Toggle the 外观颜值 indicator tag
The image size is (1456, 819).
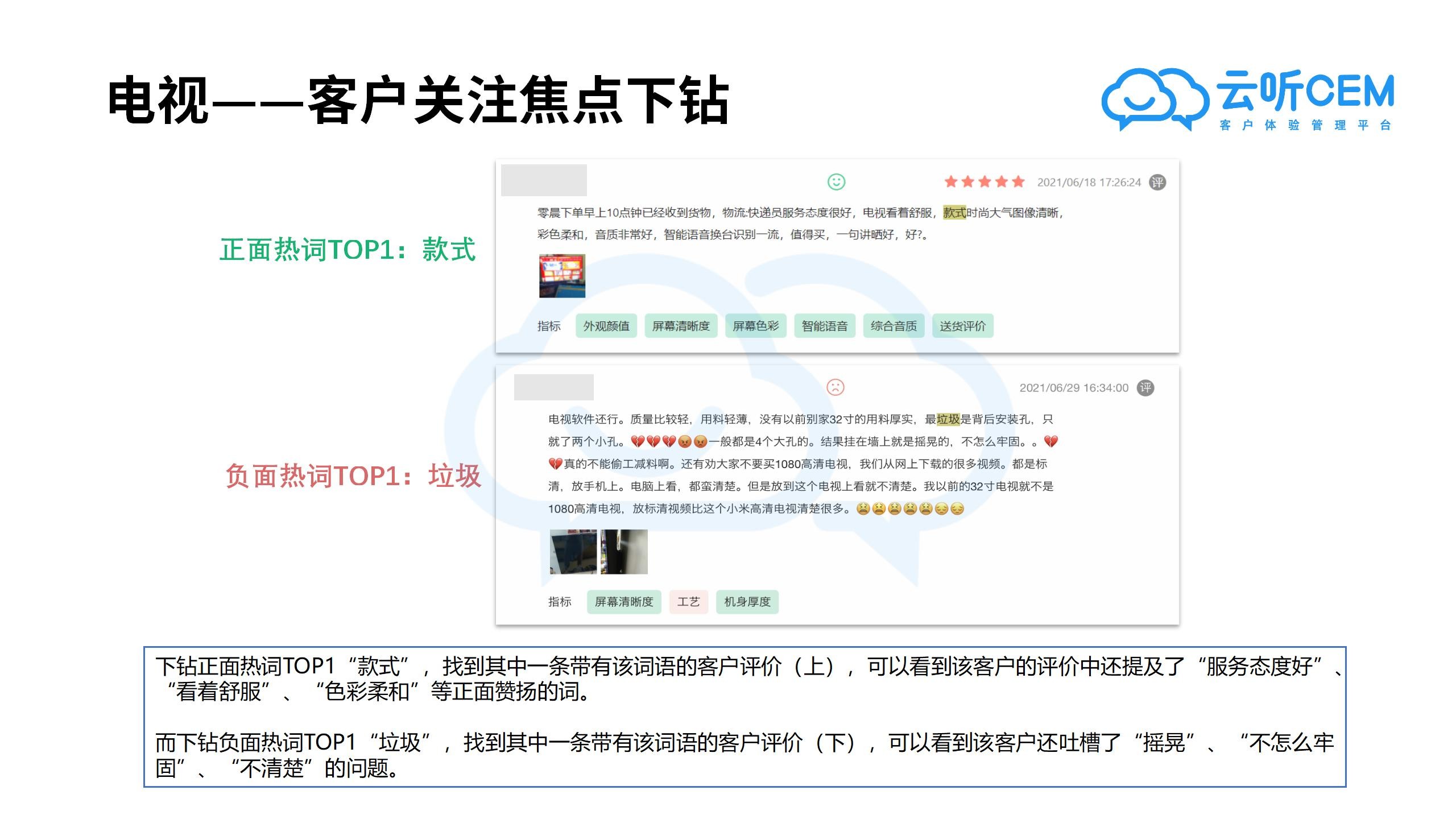606,325
